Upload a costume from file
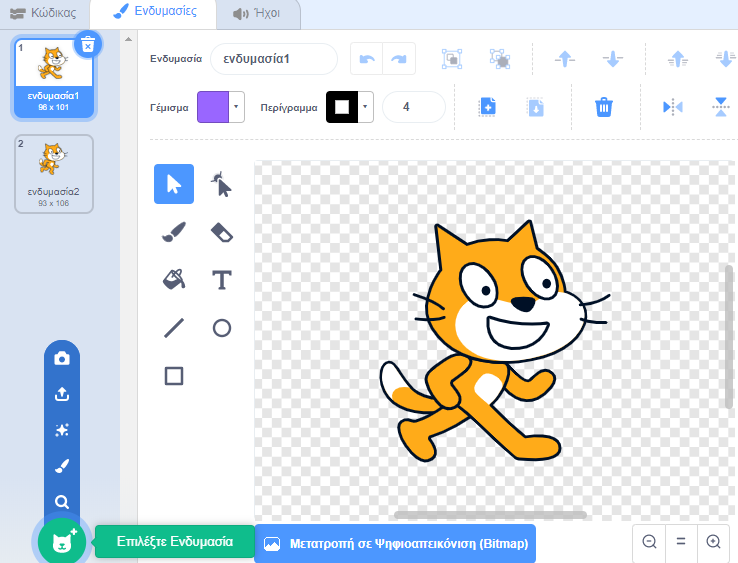 click(62, 394)
